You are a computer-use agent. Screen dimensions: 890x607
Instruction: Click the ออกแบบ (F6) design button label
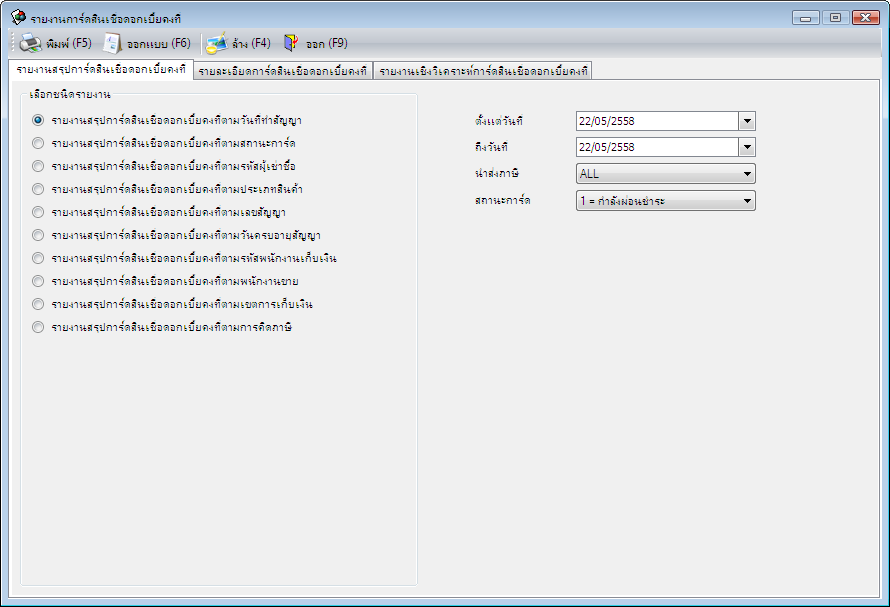coord(159,43)
